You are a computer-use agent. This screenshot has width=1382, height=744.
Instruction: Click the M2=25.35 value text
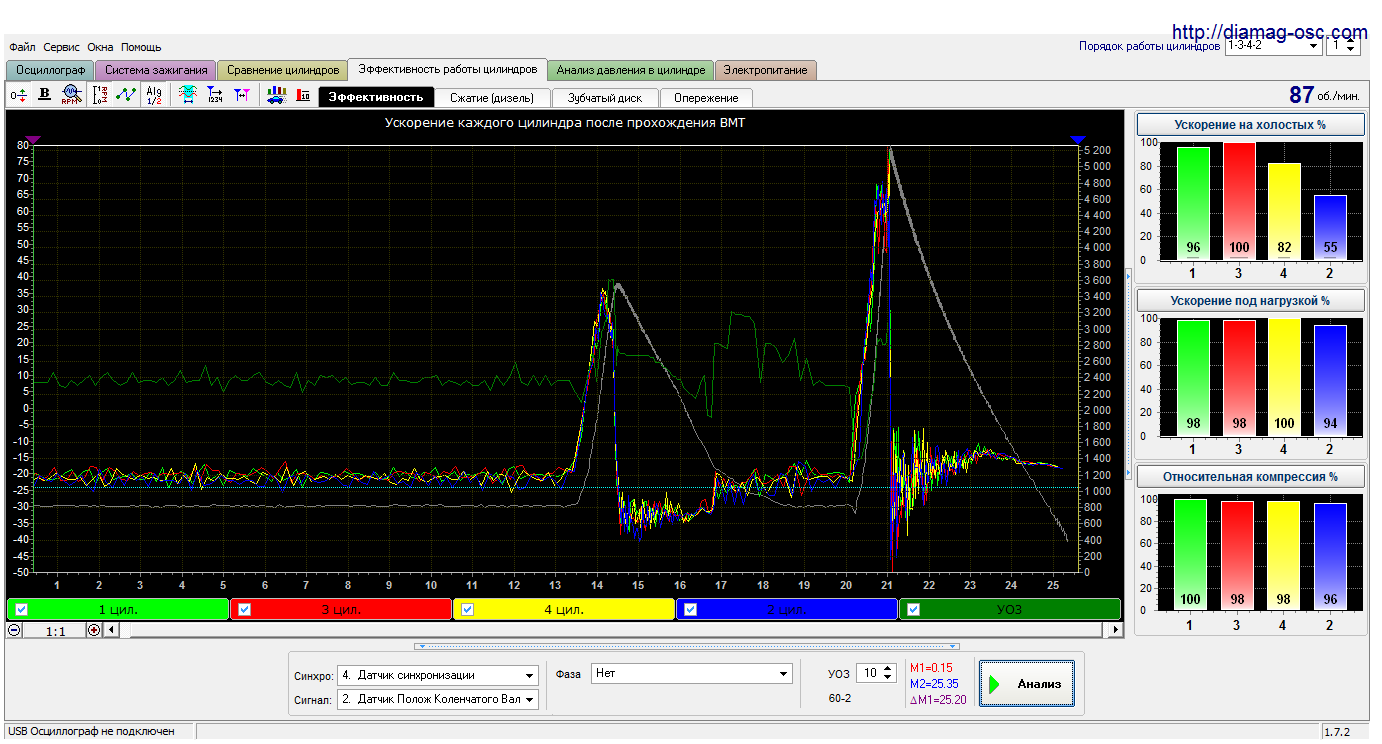tap(934, 683)
